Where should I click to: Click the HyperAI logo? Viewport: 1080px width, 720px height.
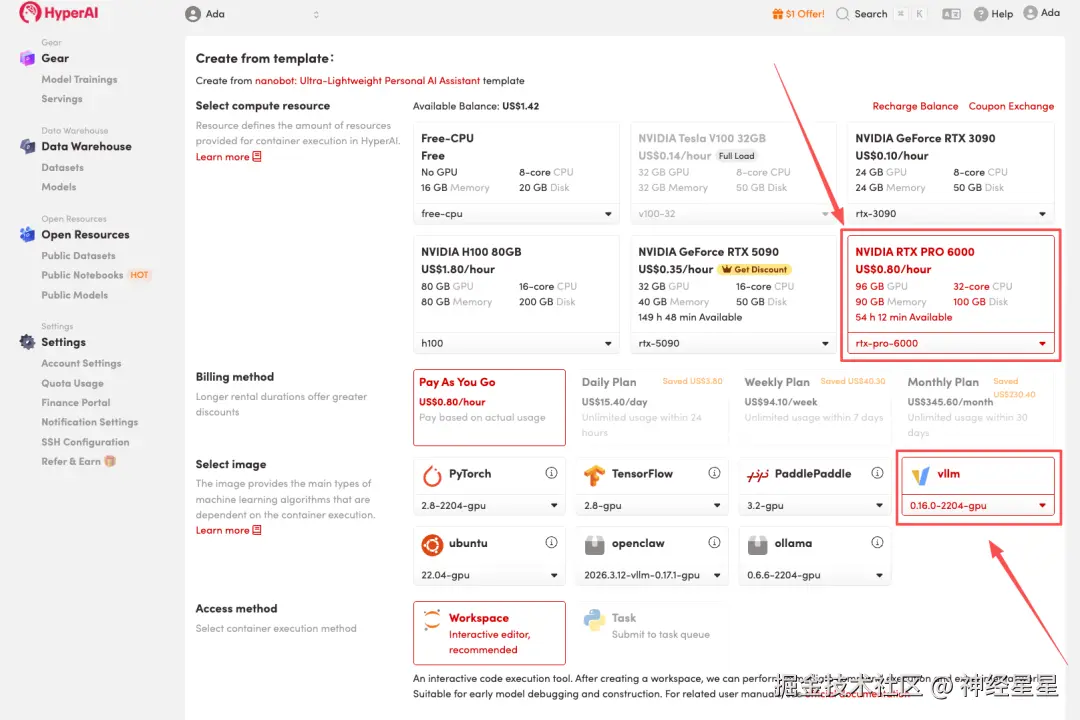pos(59,12)
